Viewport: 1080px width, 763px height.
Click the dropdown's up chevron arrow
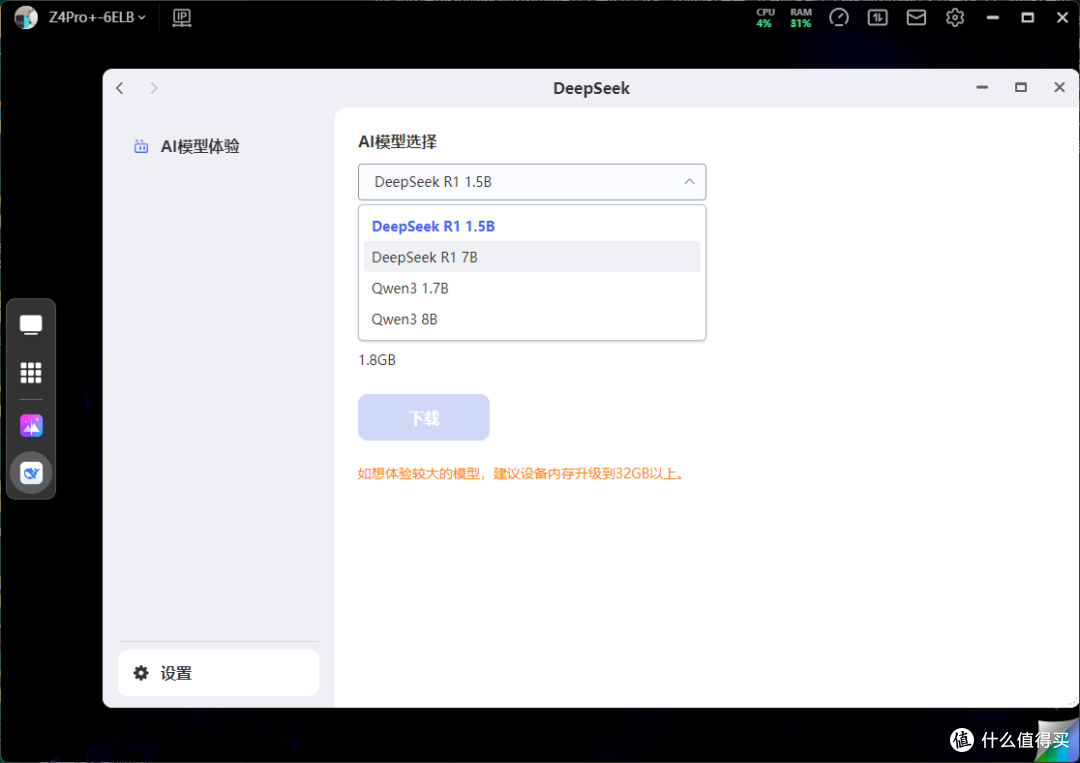point(689,182)
